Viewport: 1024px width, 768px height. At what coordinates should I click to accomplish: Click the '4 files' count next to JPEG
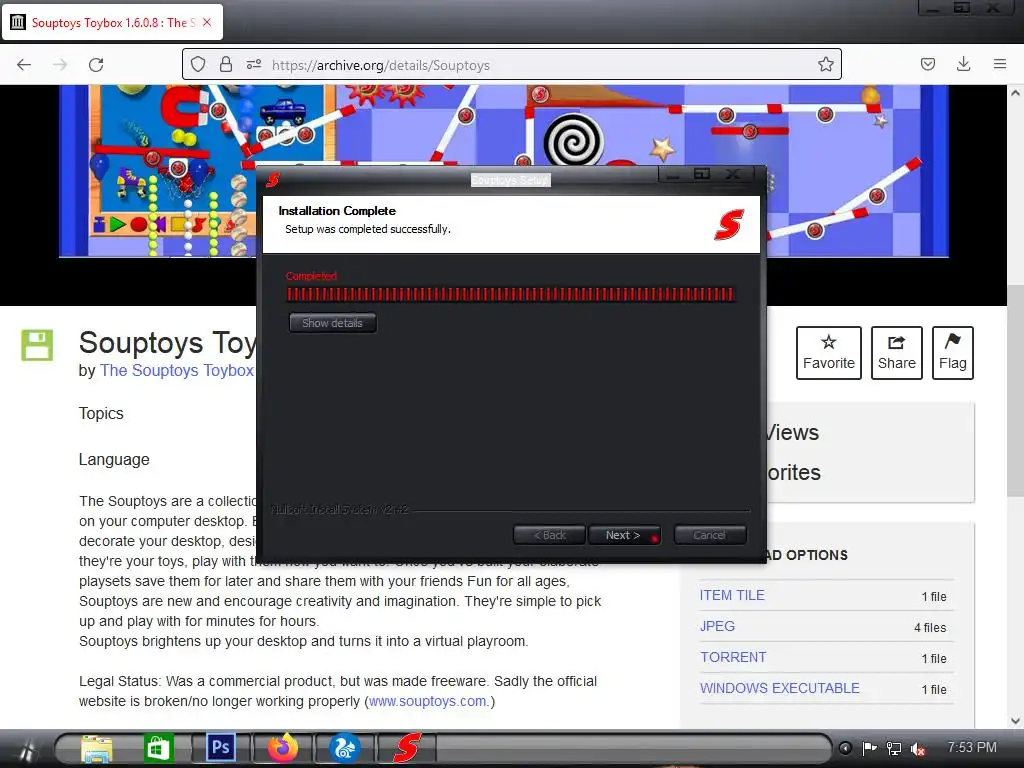[x=930, y=628]
